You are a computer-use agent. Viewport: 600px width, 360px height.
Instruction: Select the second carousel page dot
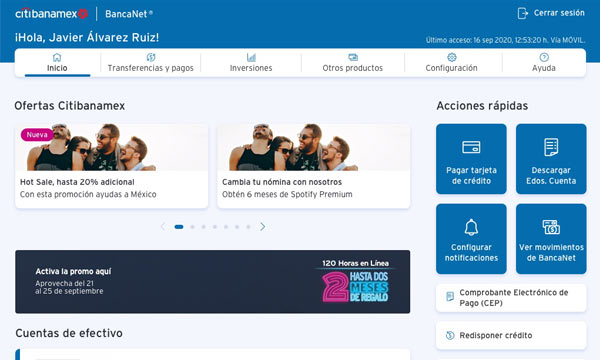(x=192, y=227)
